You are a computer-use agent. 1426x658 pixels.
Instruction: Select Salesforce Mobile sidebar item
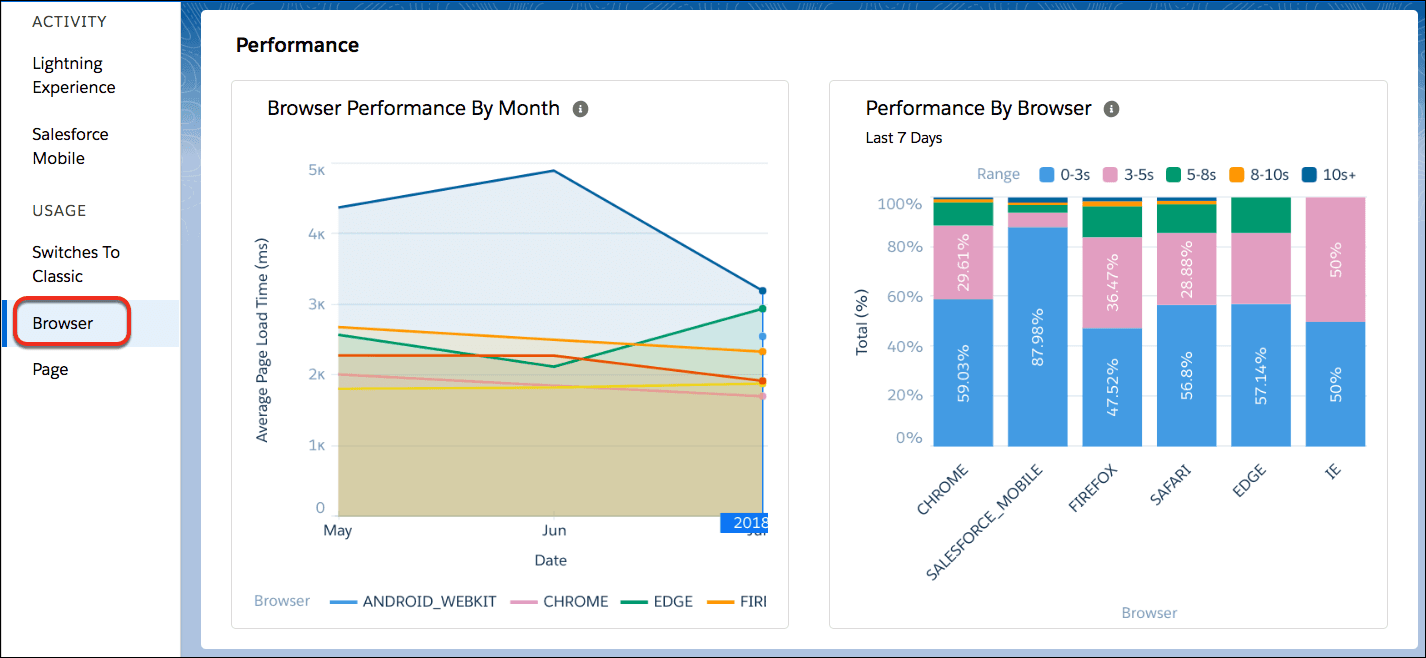click(70, 146)
